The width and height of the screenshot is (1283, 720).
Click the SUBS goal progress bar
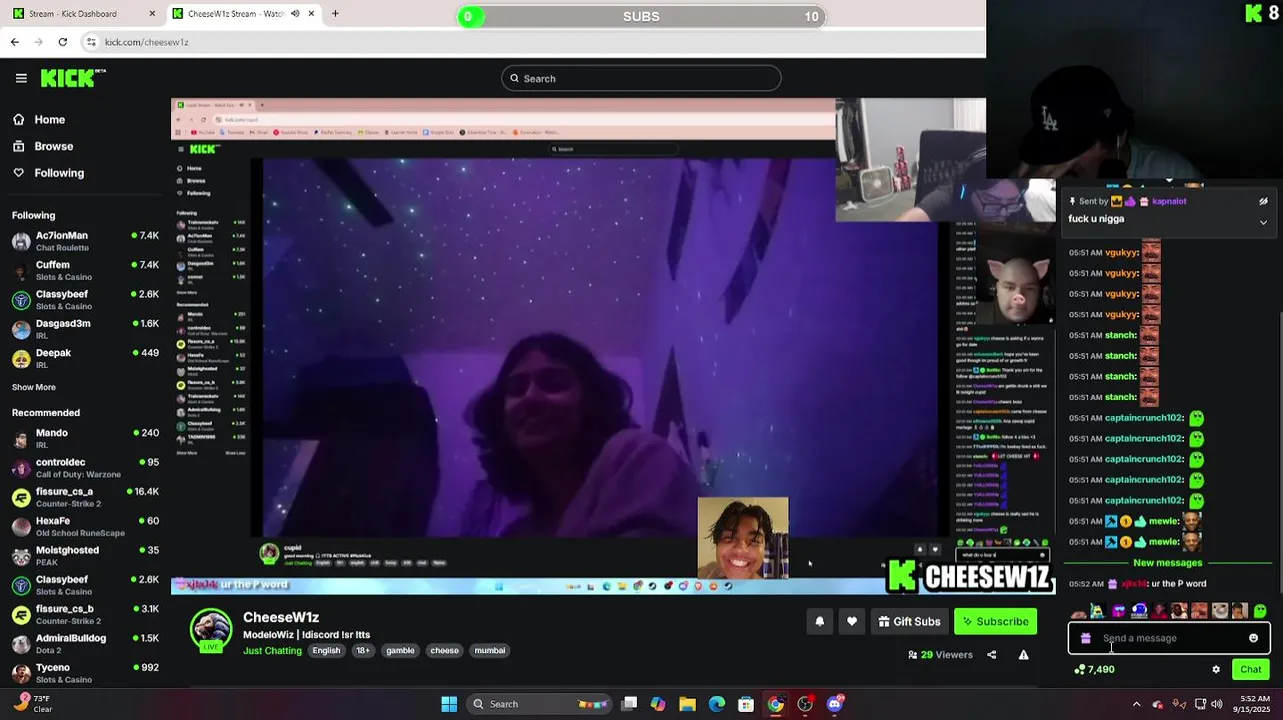click(641, 16)
